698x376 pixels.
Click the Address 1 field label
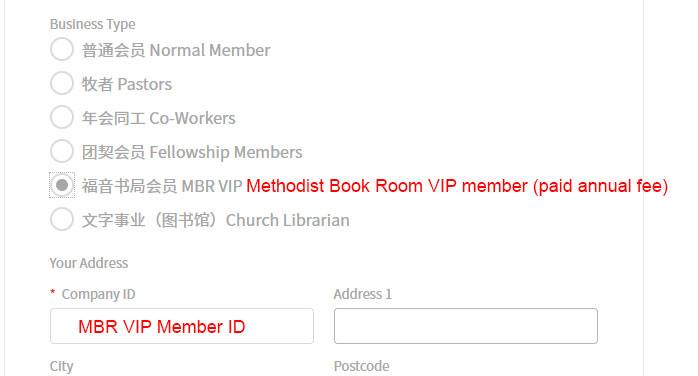pos(363,294)
